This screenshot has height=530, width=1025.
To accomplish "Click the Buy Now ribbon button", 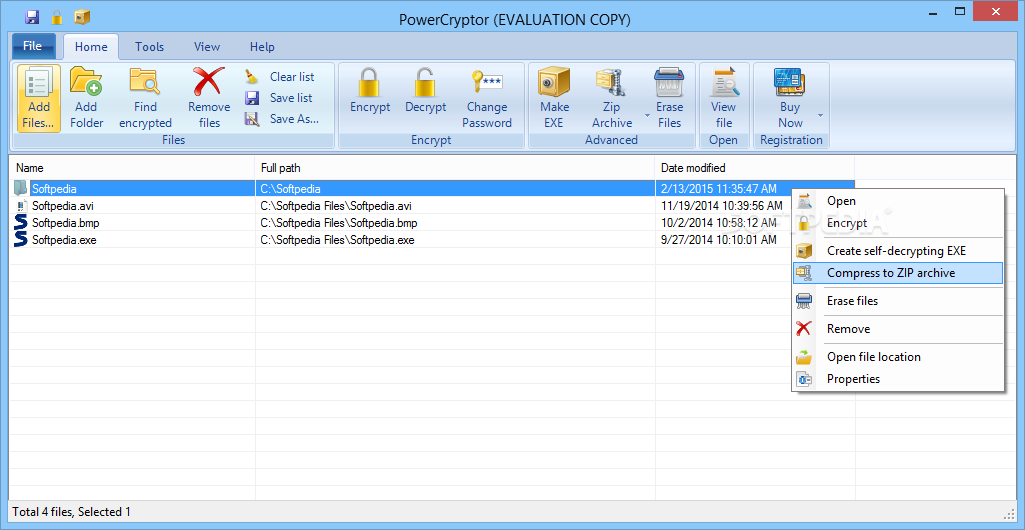I will tap(790, 98).
